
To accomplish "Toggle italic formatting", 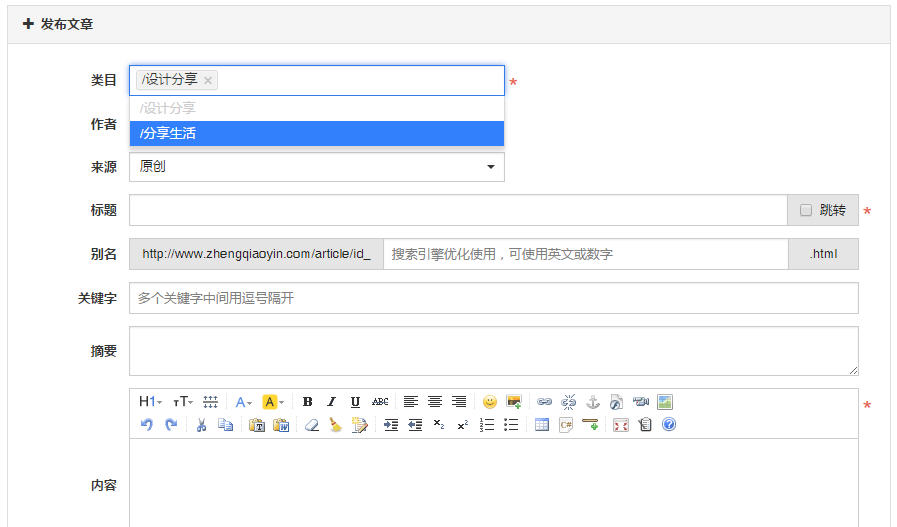I will [x=331, y=402].
